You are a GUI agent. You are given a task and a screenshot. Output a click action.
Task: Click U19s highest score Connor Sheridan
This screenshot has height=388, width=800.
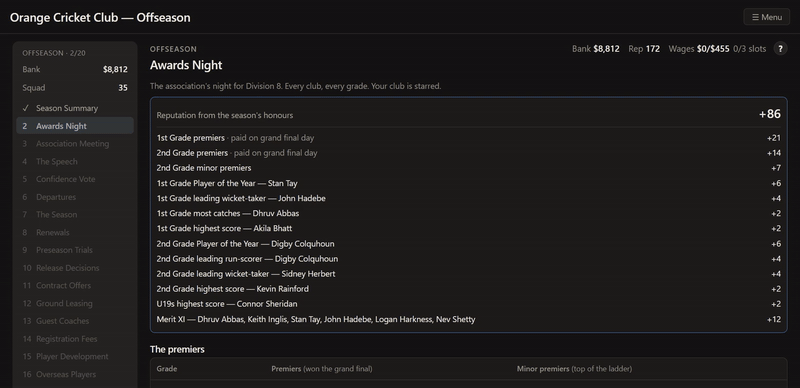(468, 304)
